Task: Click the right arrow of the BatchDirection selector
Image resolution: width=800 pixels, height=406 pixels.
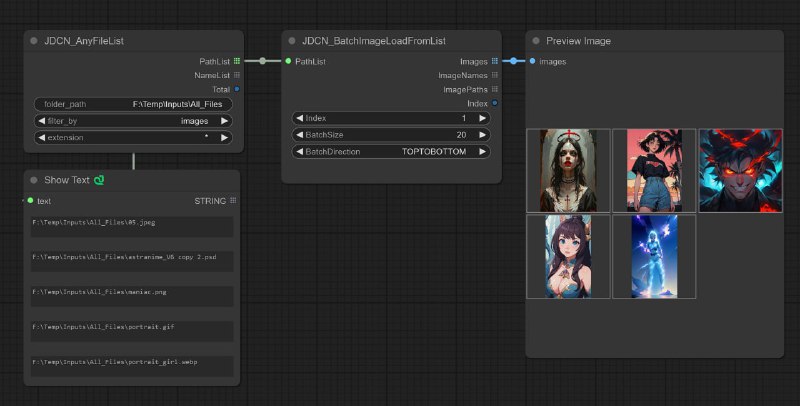Action: 482,152
